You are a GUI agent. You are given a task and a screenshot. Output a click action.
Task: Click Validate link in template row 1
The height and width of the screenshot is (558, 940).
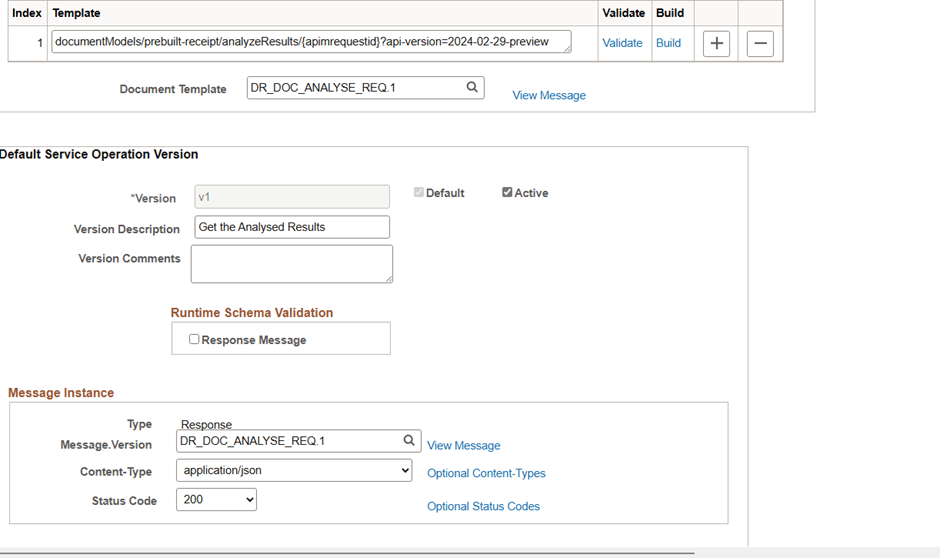[x=622, y=43]
